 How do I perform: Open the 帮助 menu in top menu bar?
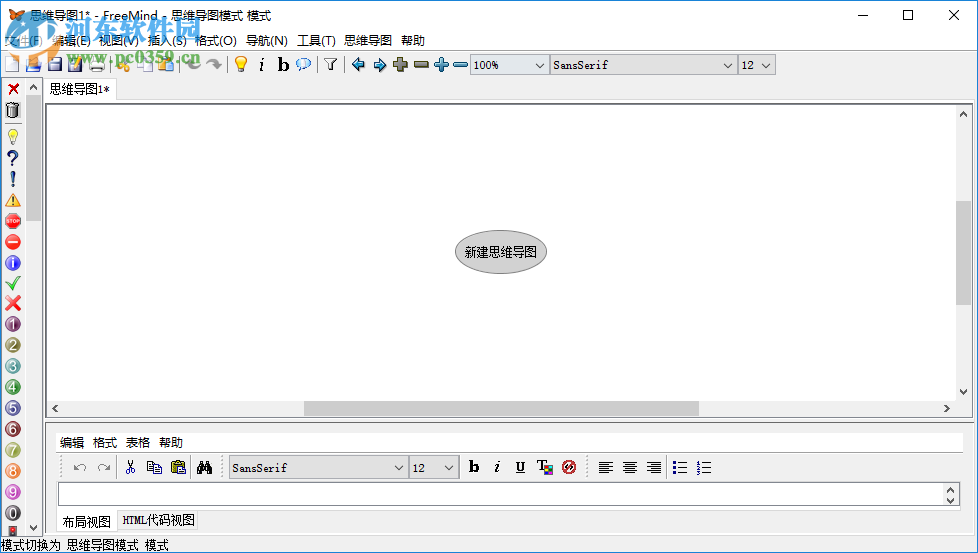(413, 41)
